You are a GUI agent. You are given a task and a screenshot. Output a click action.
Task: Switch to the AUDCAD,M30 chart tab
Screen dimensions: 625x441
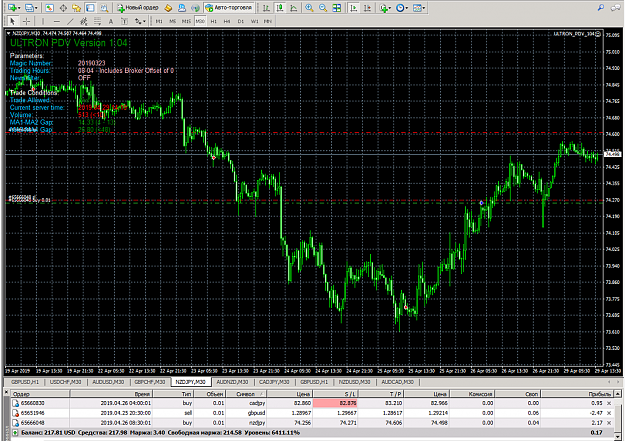point(397,382)
